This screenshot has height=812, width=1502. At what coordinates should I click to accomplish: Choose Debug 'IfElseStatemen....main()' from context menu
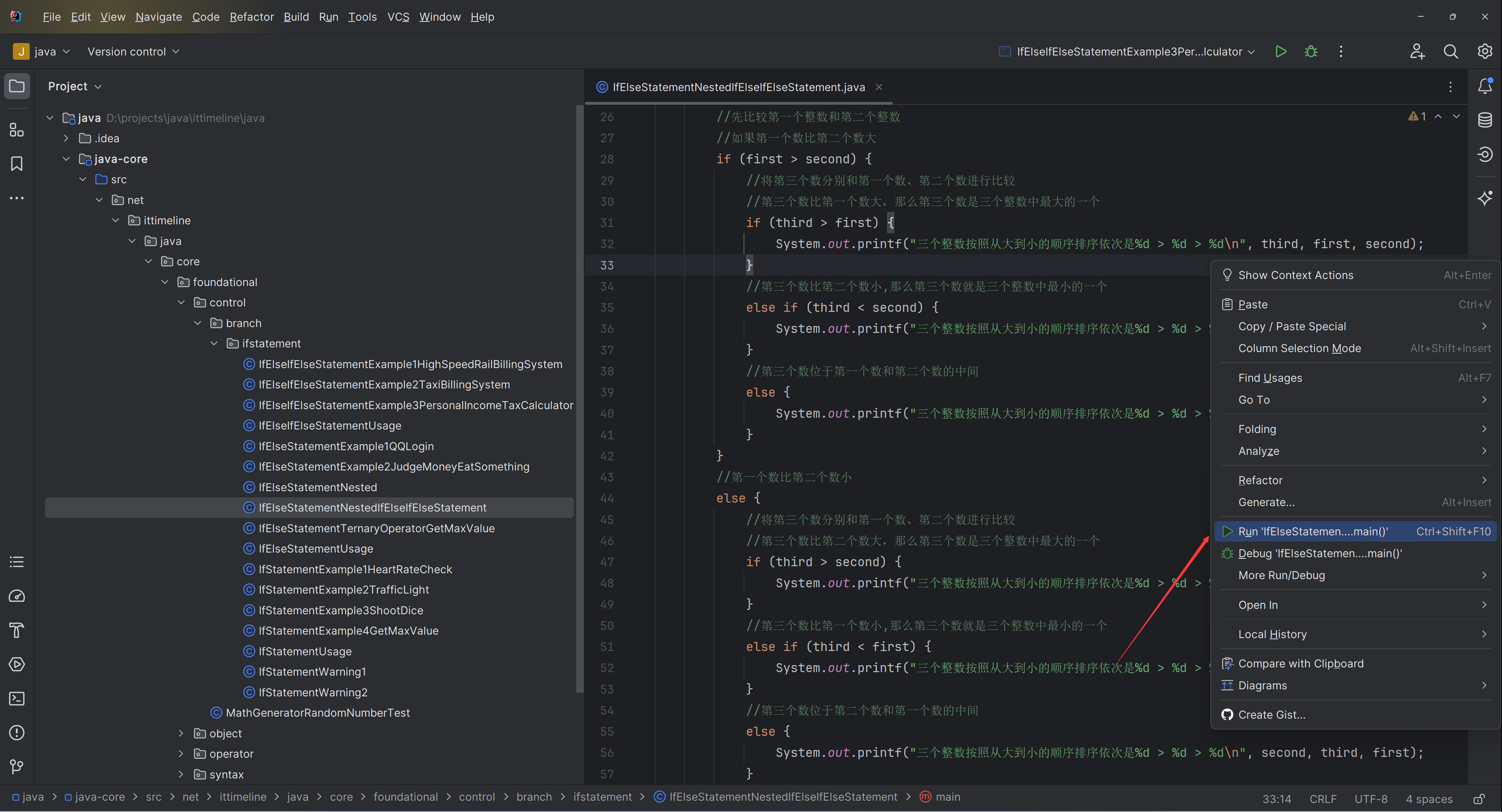1356,553
